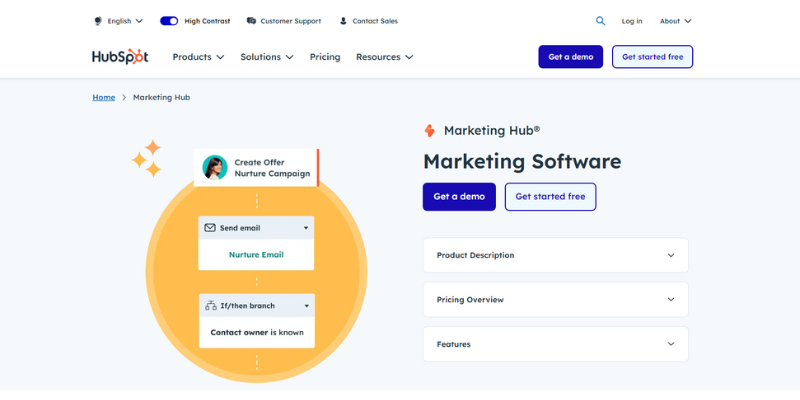This screenshot has height=400, width=800.
Task: Click the High Contrast label
Action: [207, 21]
